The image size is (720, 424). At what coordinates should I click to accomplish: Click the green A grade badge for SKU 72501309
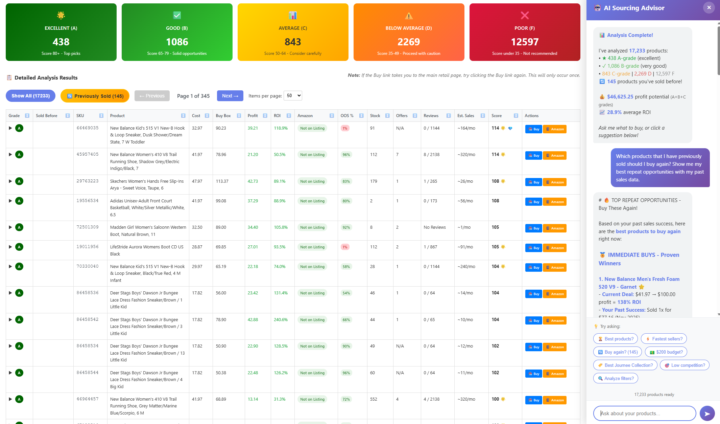(x=19, y=227)
